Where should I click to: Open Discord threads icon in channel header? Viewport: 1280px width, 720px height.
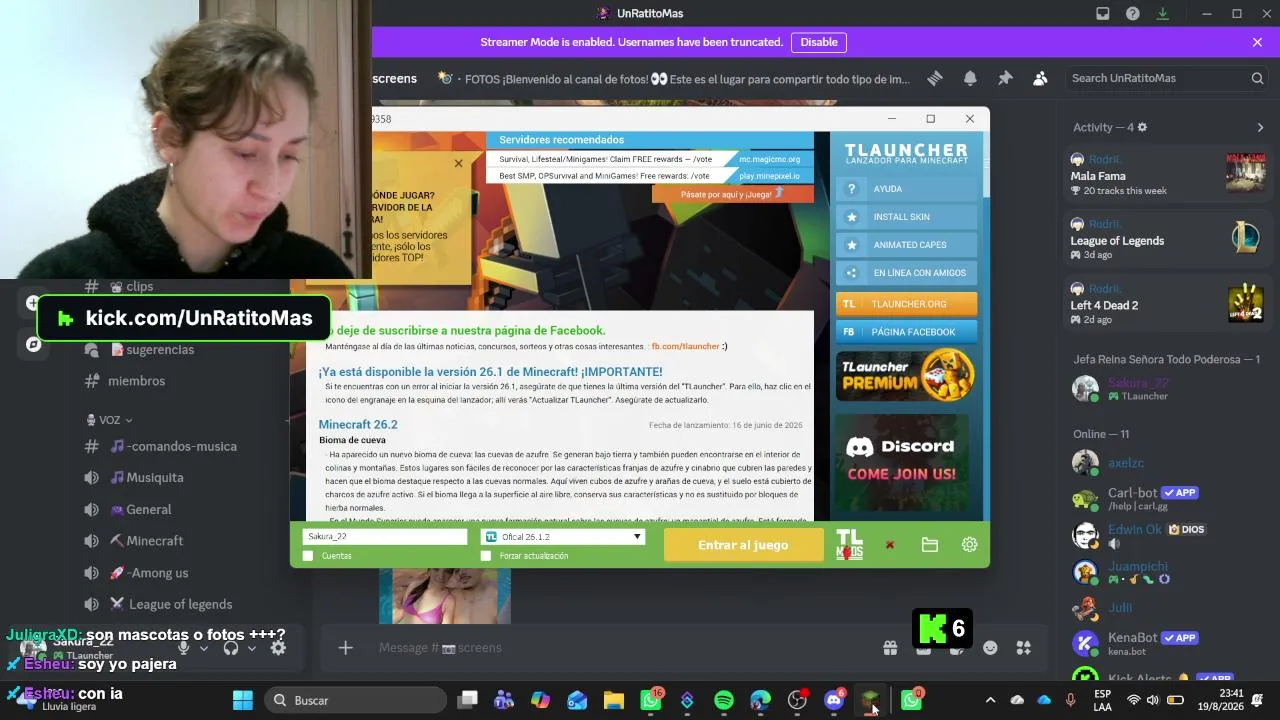(935, 78)
